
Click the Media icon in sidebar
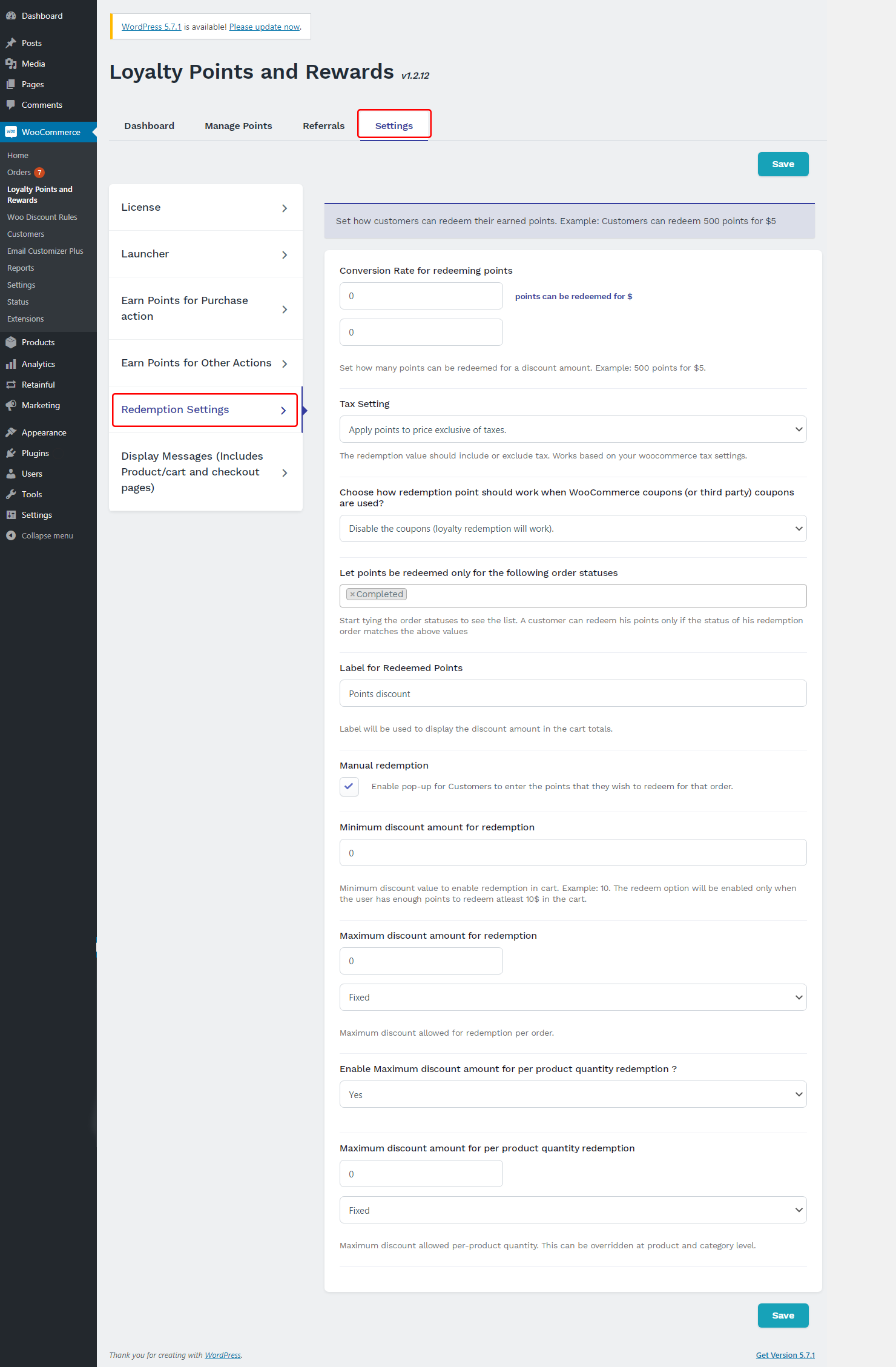[x=11, y=64]
